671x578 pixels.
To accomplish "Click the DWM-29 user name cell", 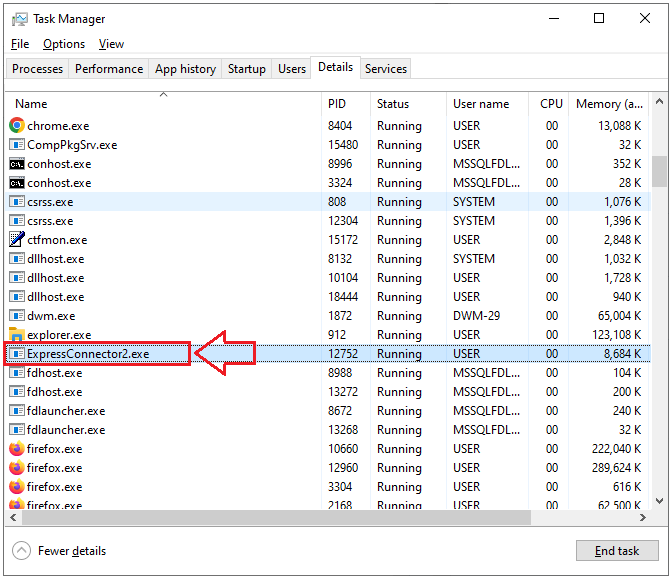I will [476, 316].
